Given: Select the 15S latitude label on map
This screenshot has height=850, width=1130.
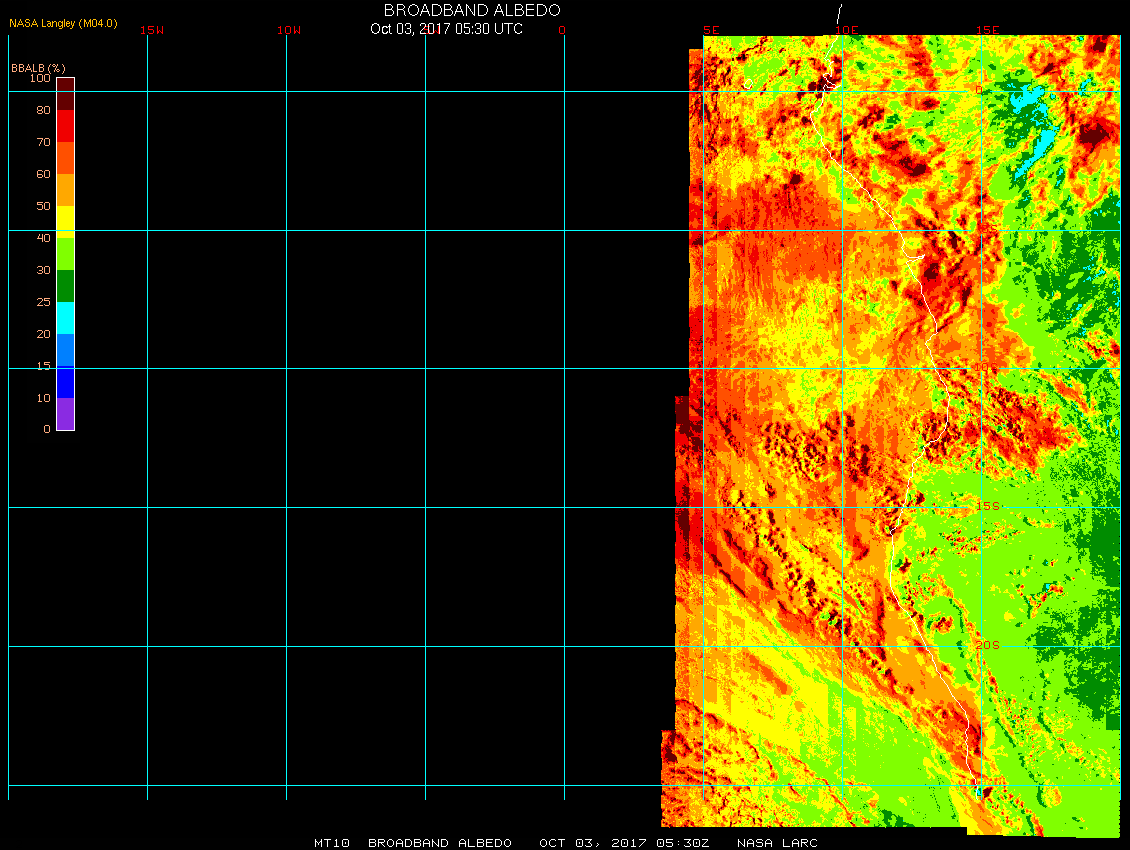Looking at the screenshot, I should point(987,507).
